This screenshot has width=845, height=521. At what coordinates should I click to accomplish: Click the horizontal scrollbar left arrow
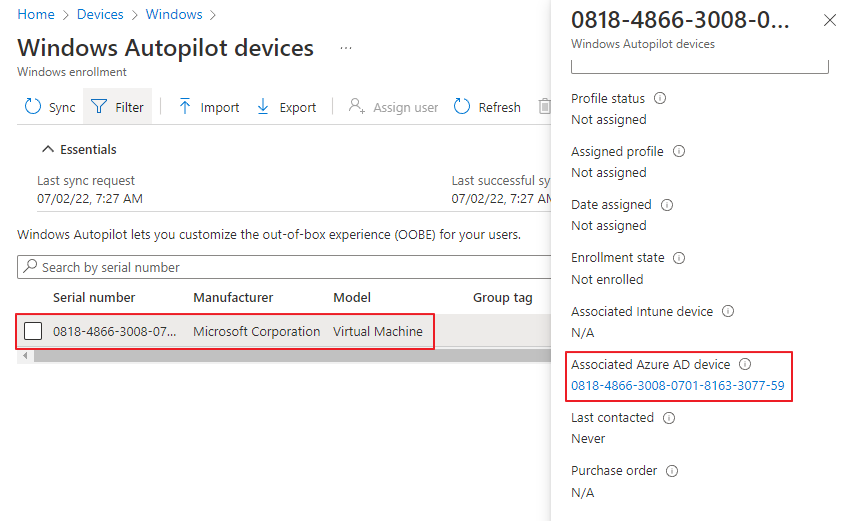25,356
